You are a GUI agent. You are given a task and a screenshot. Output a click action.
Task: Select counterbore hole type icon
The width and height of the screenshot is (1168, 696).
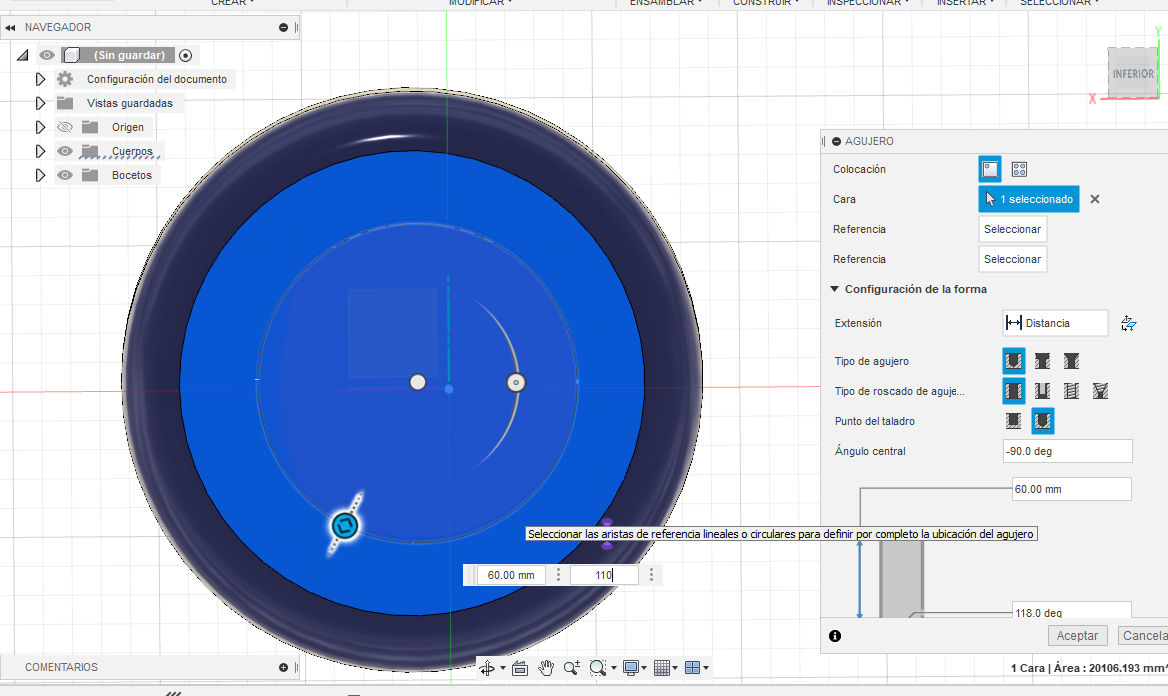[1042, 361]
